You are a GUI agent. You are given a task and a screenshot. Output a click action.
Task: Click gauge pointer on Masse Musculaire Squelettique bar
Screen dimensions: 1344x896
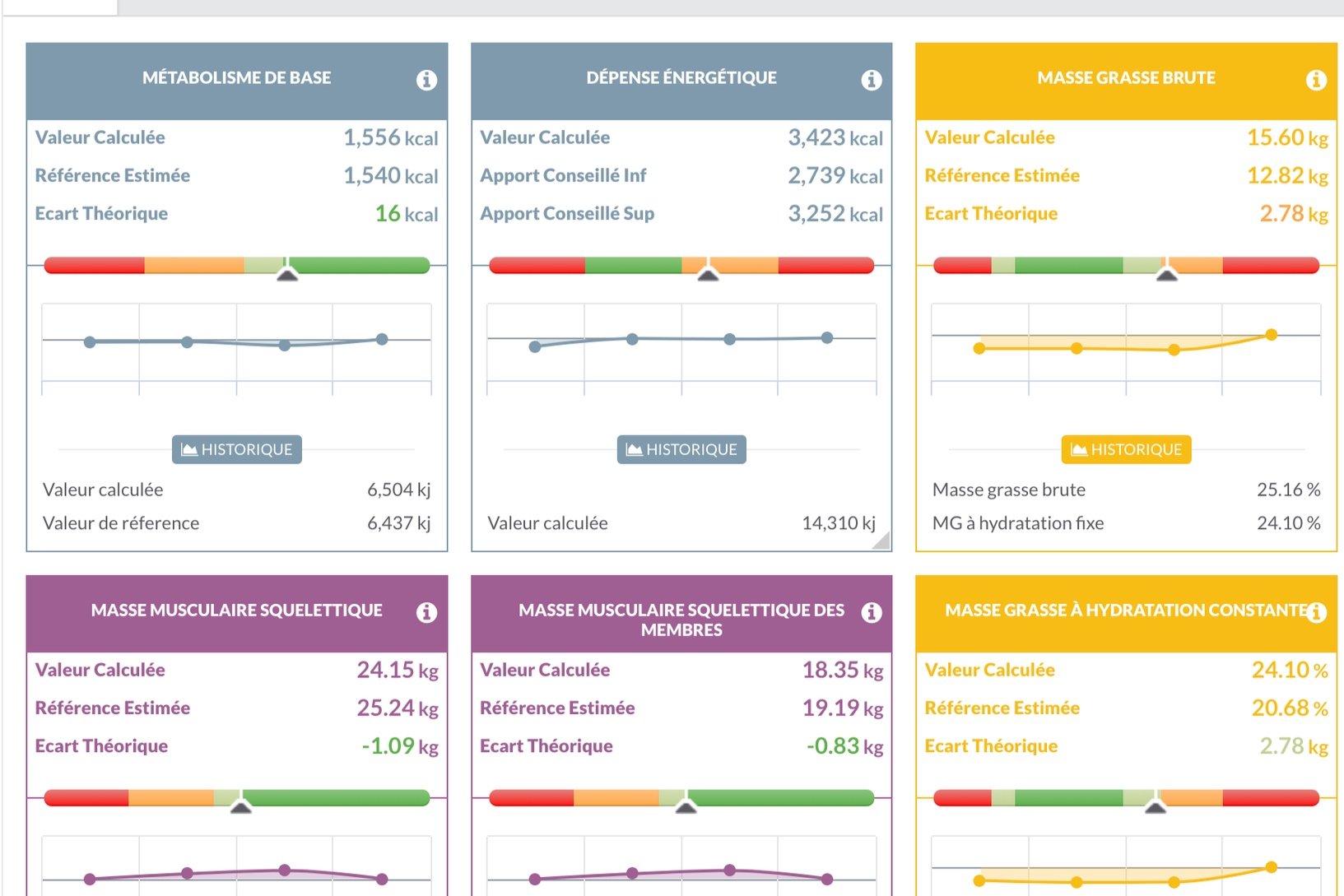tap(240, 807)
